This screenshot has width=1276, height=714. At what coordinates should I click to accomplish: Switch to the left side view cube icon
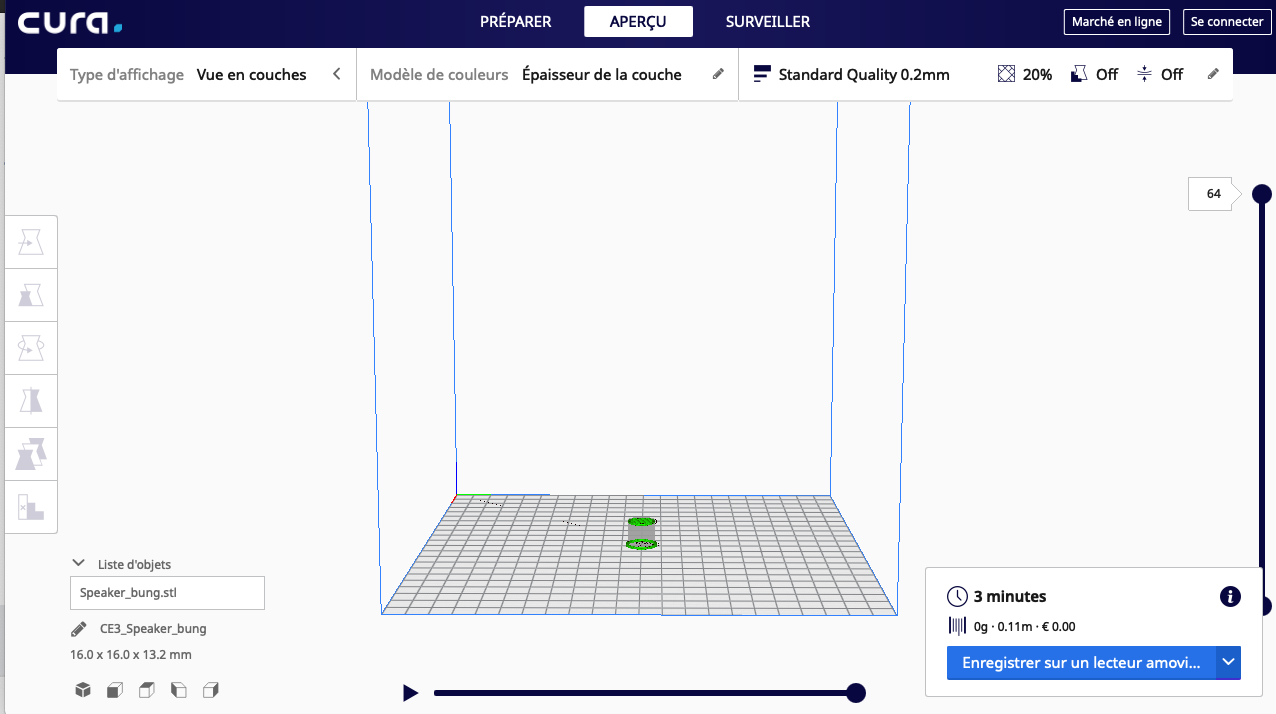tap(179, 690)
